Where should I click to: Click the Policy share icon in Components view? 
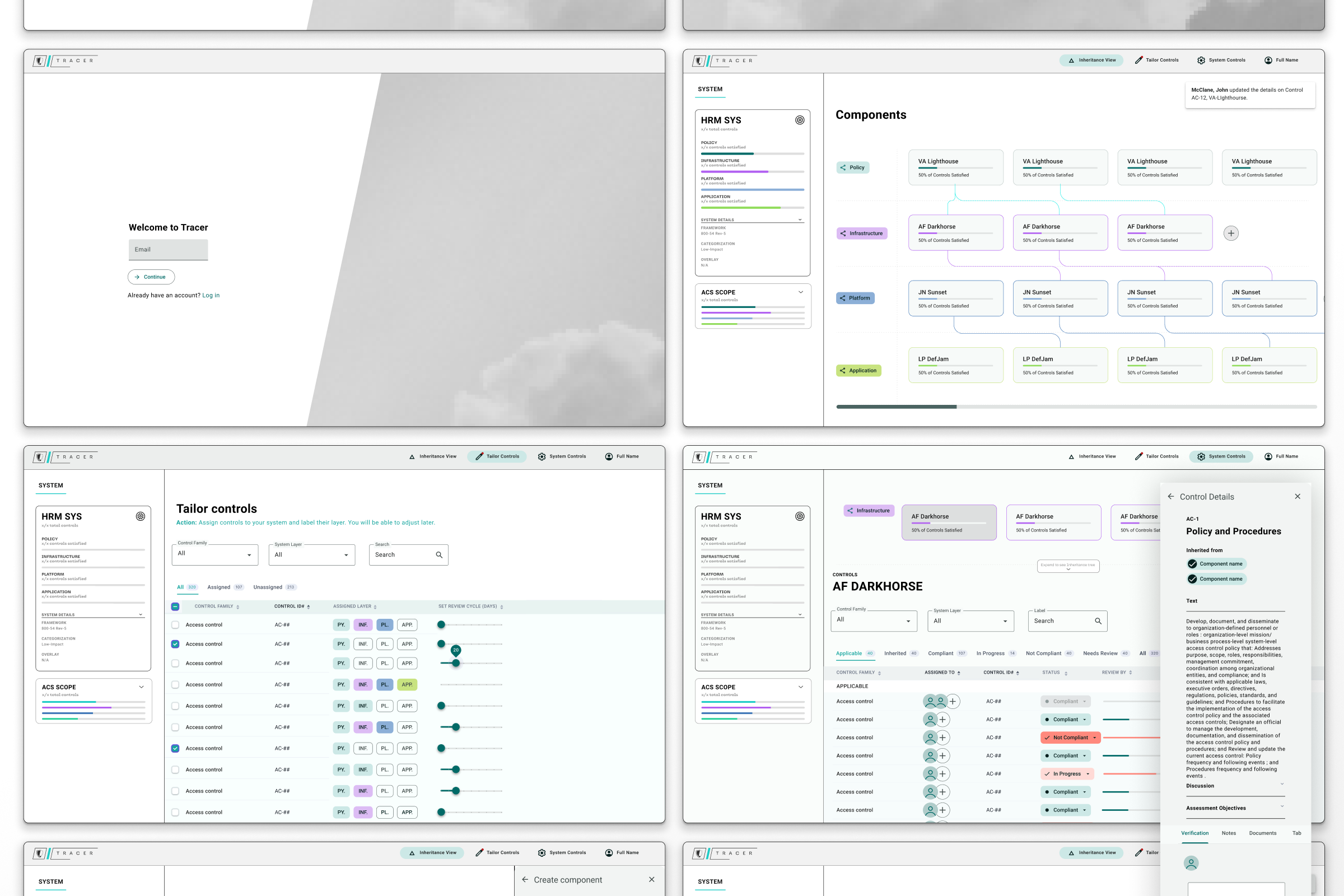click(843, 167)
